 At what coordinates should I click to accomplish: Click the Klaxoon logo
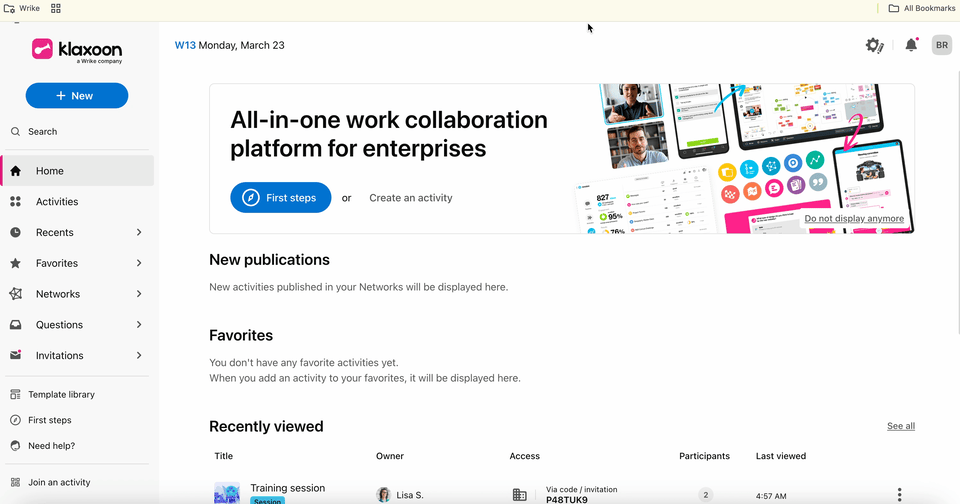click(77, 50)
